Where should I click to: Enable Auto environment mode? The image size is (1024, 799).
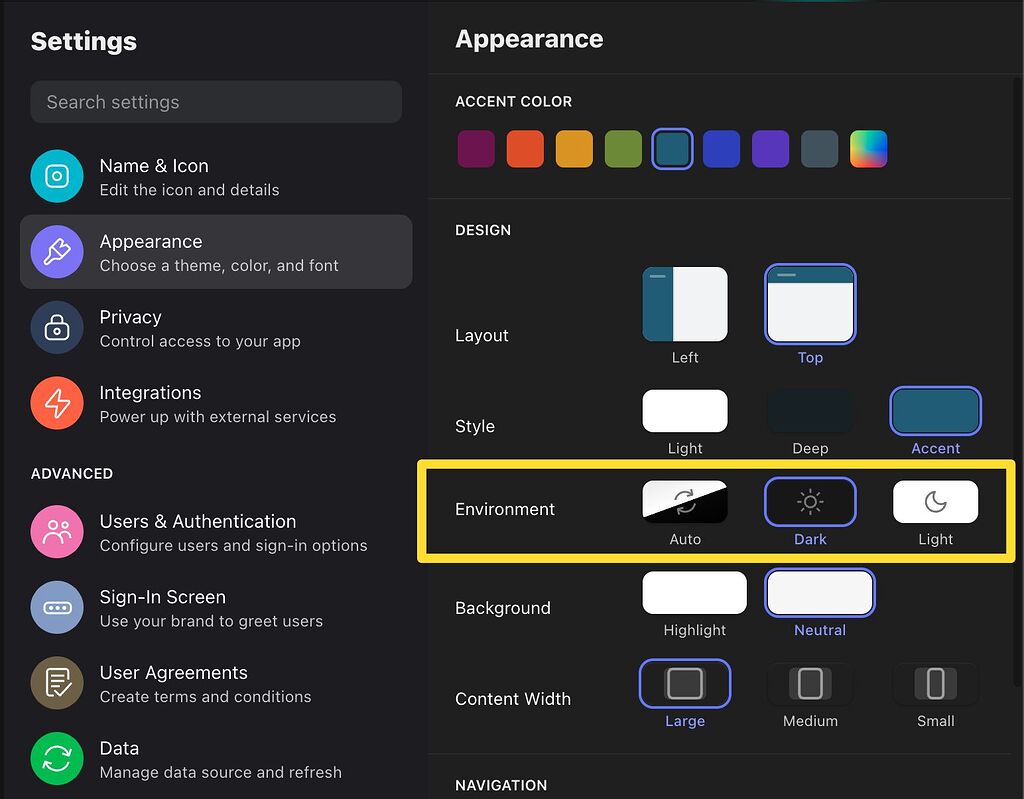pyautogui.click(x=685, y=501)
